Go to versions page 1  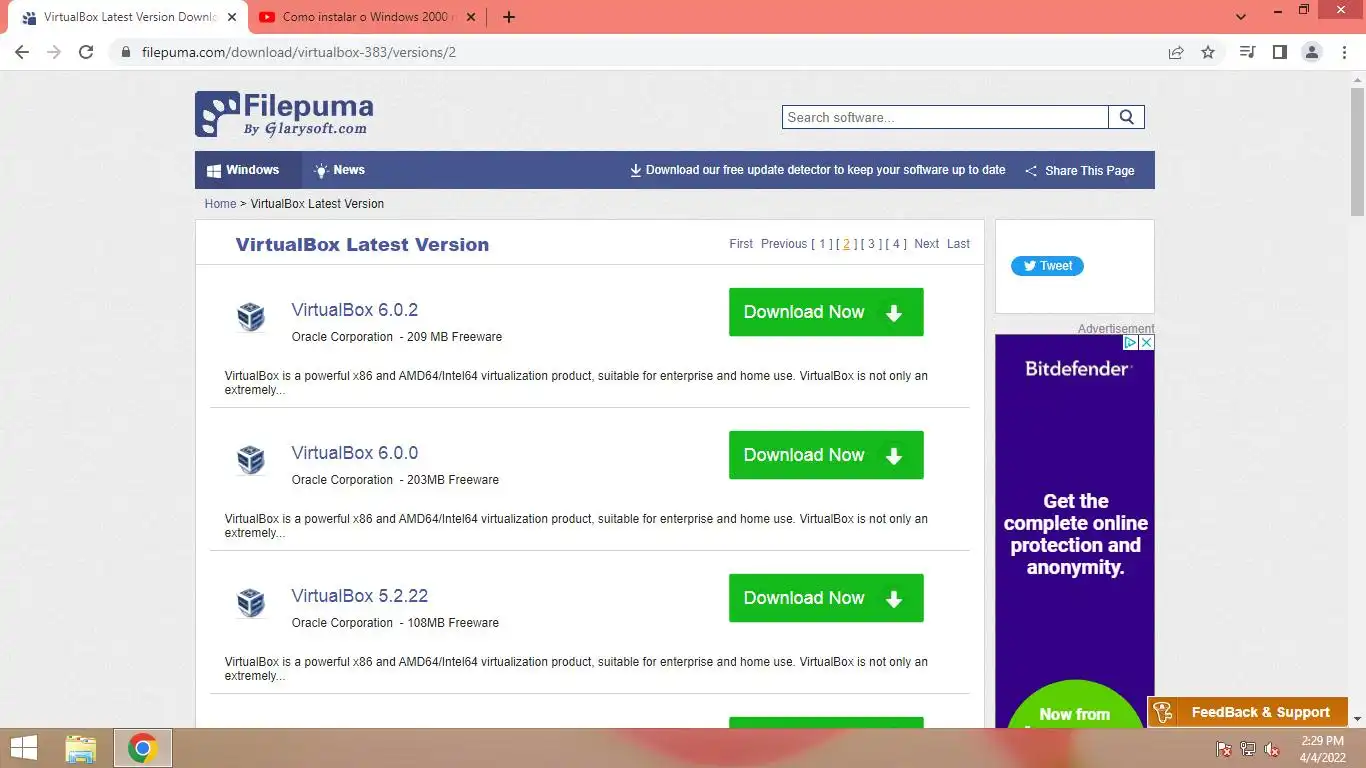pyautogui.click(x=822, y=244)
